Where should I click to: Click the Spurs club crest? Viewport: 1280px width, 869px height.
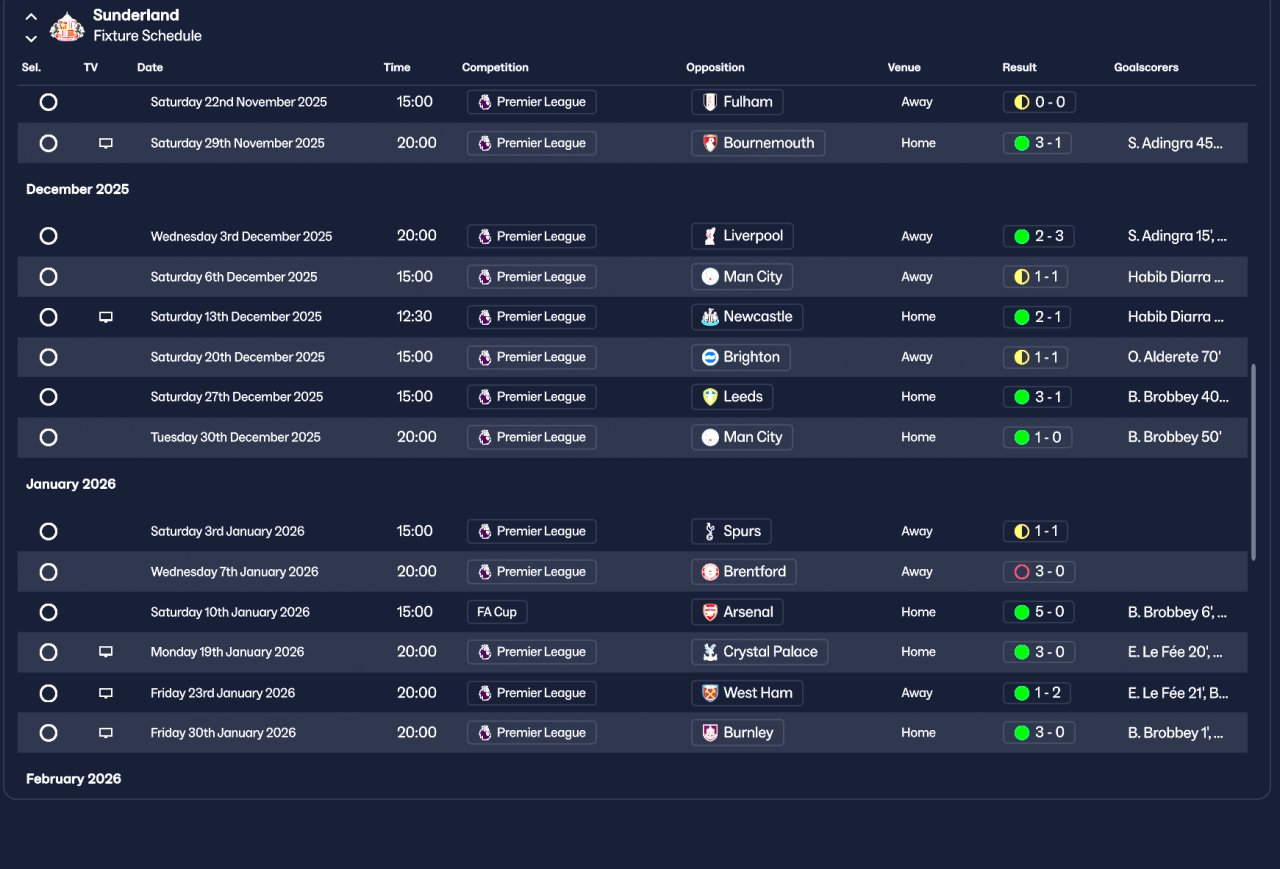[710, 532]
